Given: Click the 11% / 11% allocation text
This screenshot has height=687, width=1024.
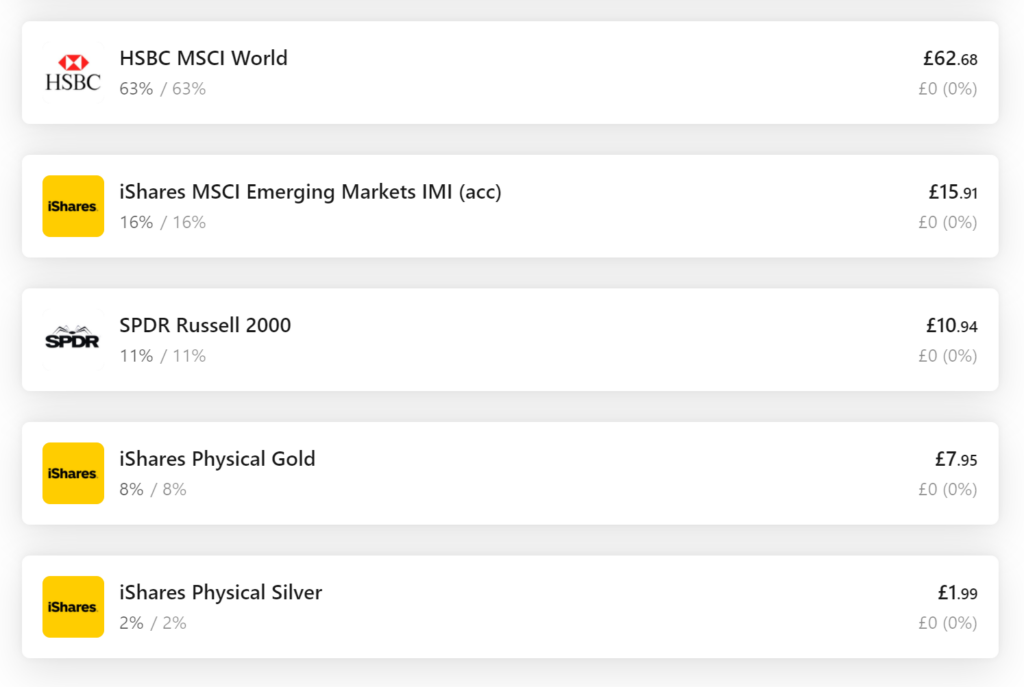Looking at the screenshot, I should pyautogui.click(x=163, y=356).
